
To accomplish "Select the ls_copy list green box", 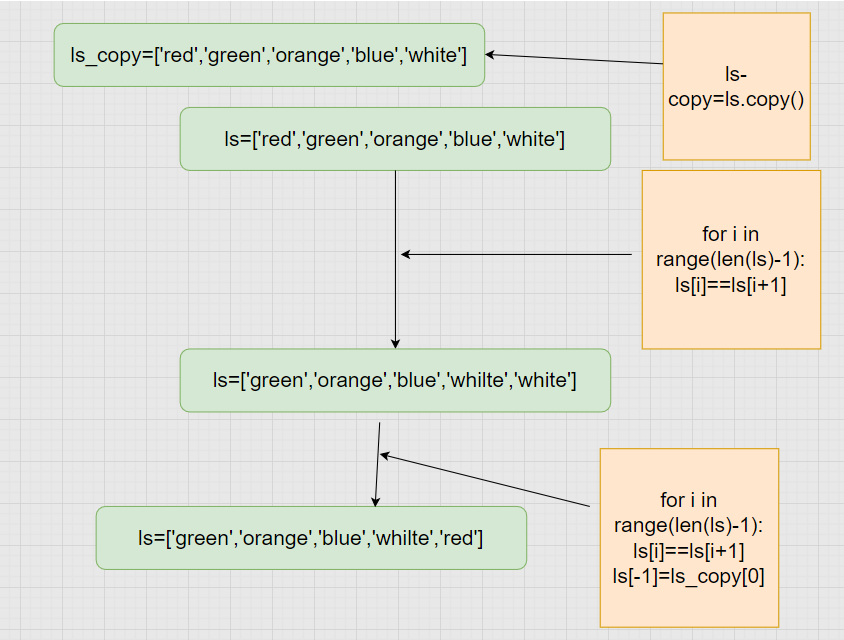I will 269,55.
